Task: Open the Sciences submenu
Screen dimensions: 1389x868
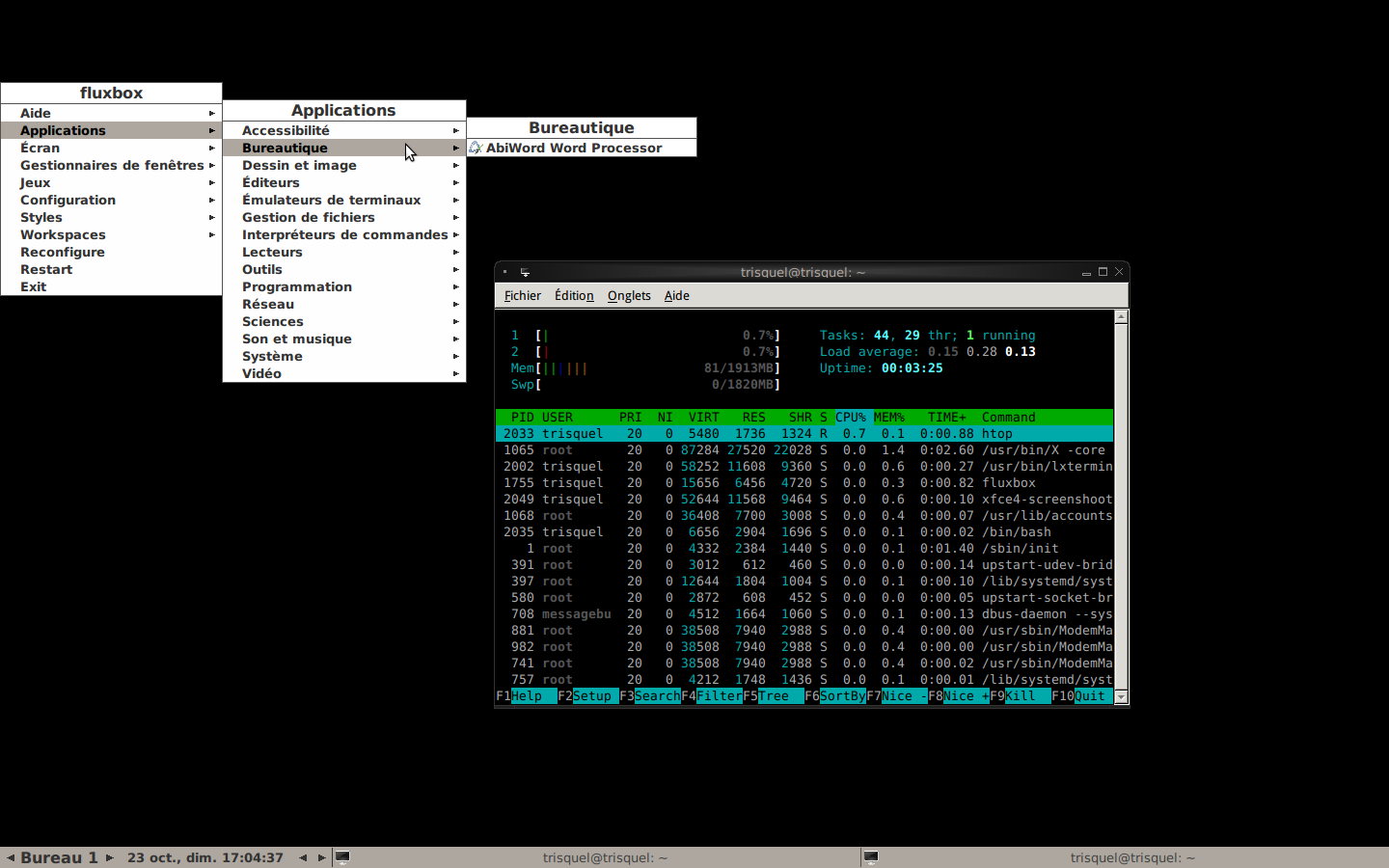Action: (x=344, y=321)
